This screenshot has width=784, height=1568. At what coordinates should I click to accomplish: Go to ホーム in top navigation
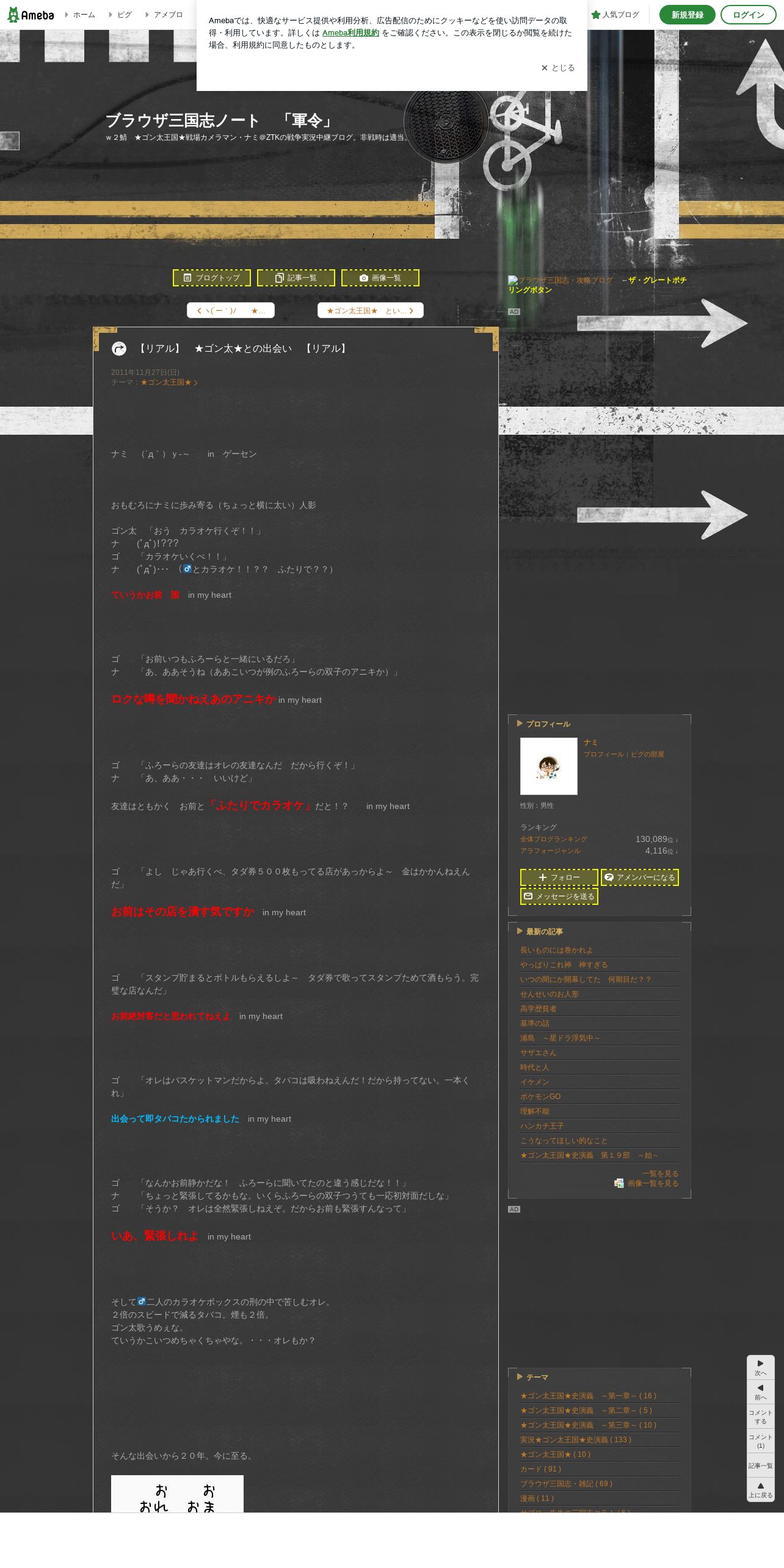tap(80, 15)
